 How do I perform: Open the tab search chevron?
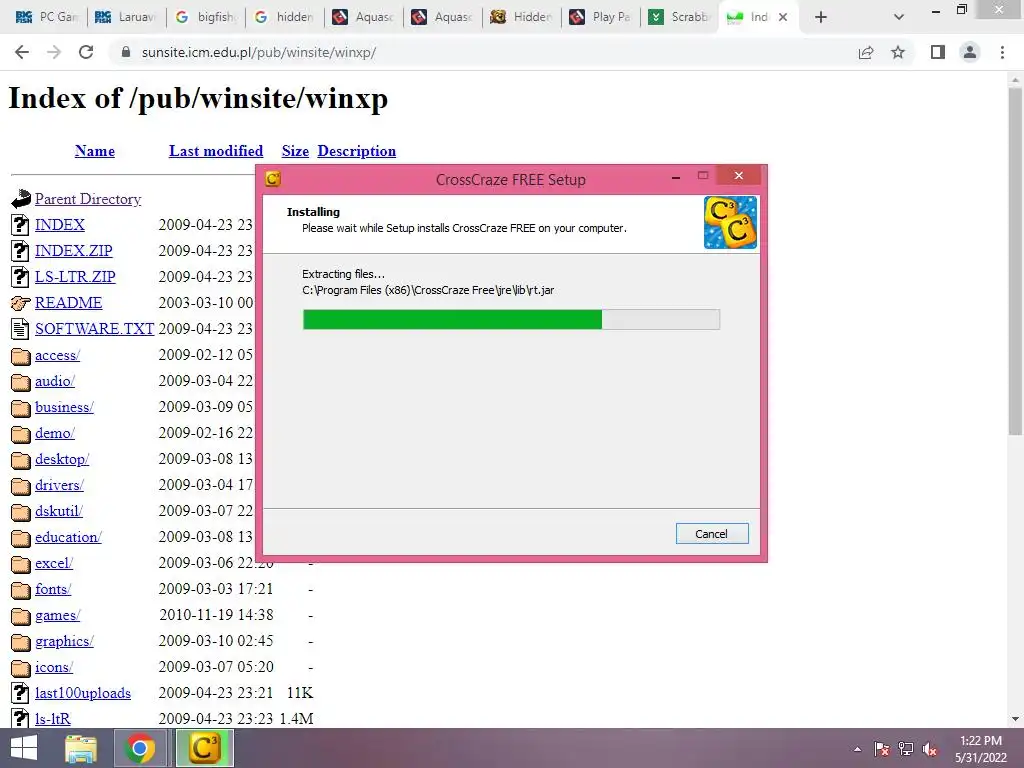point(899,17)
